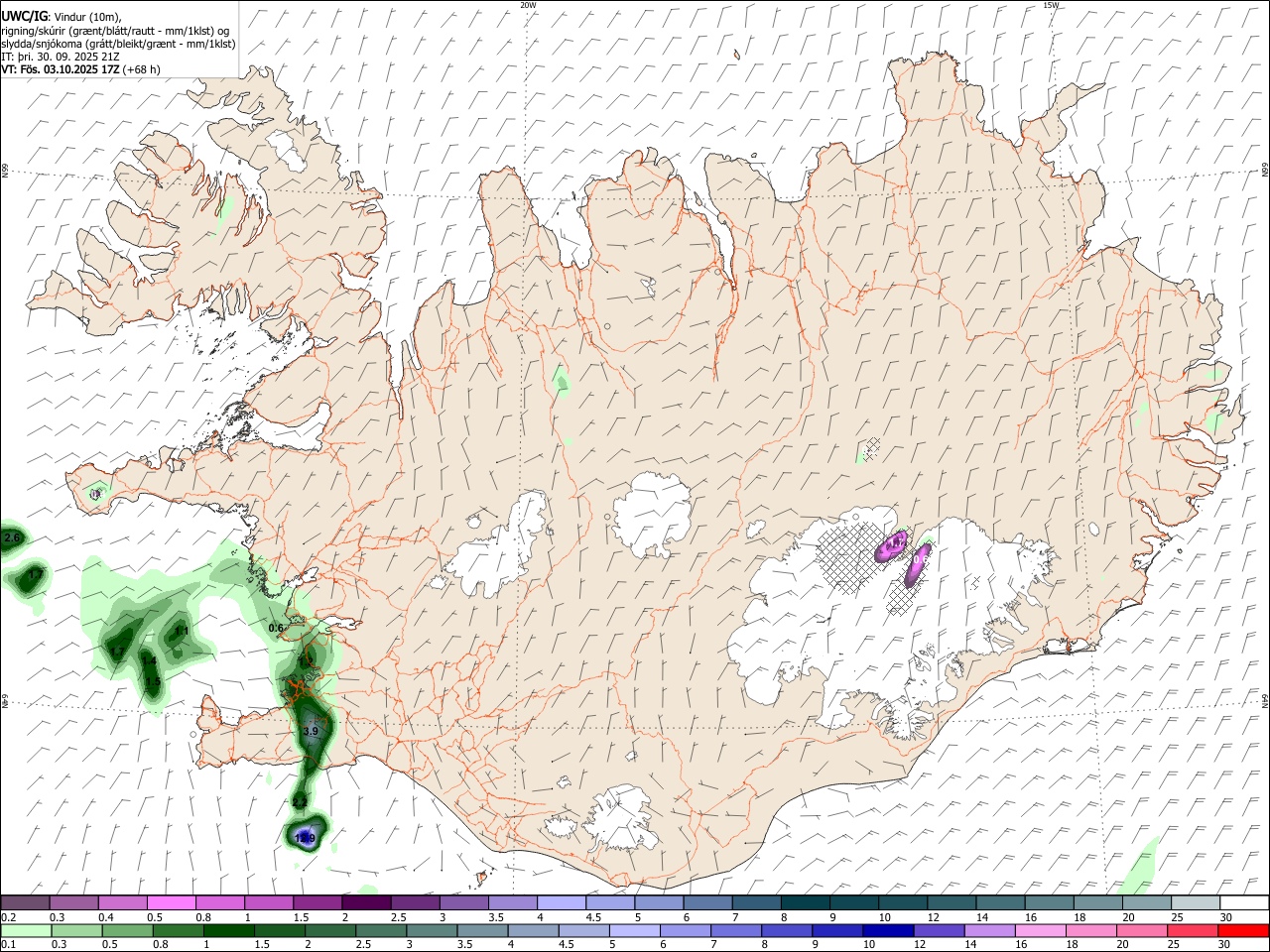
Task: Click the IT: þri. 30. 09. 2025 21Z line
Action: pyautogui.click(x=61, y=57)
